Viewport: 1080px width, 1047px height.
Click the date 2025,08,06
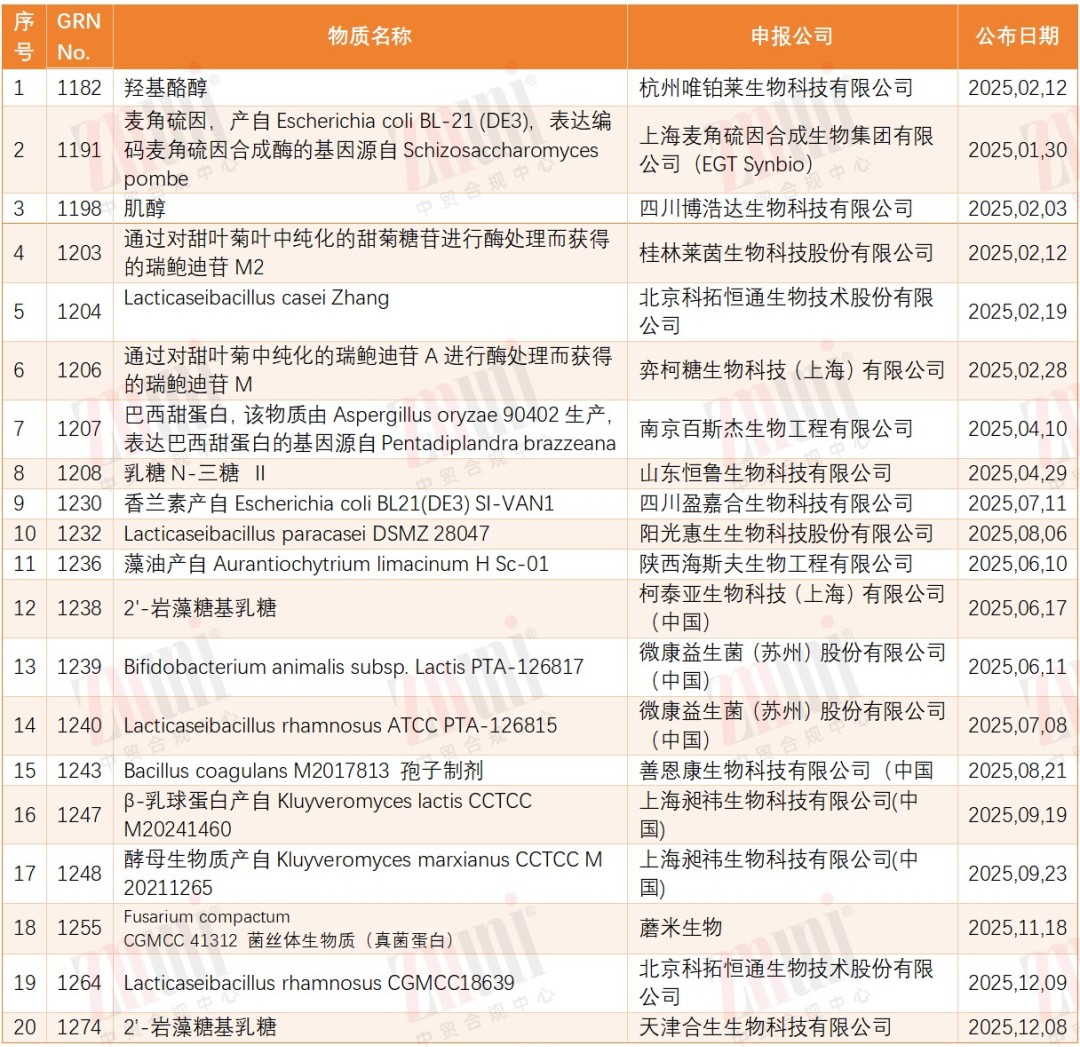(x=1017, y=534)
